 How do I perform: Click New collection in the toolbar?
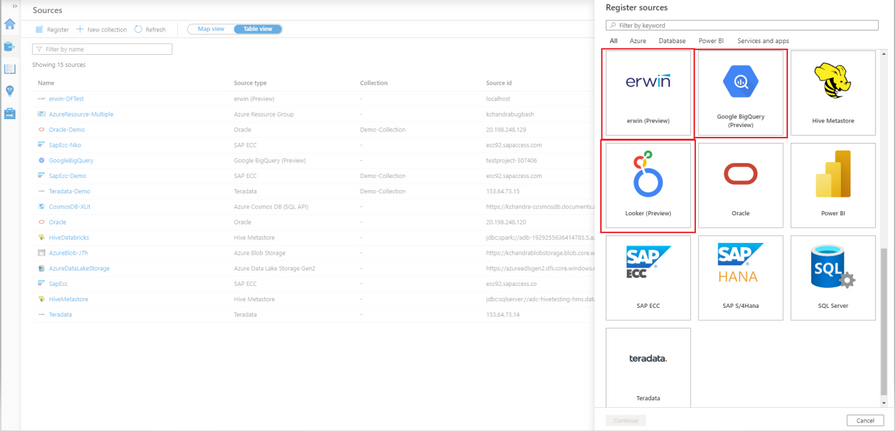(x=102, y=30)
